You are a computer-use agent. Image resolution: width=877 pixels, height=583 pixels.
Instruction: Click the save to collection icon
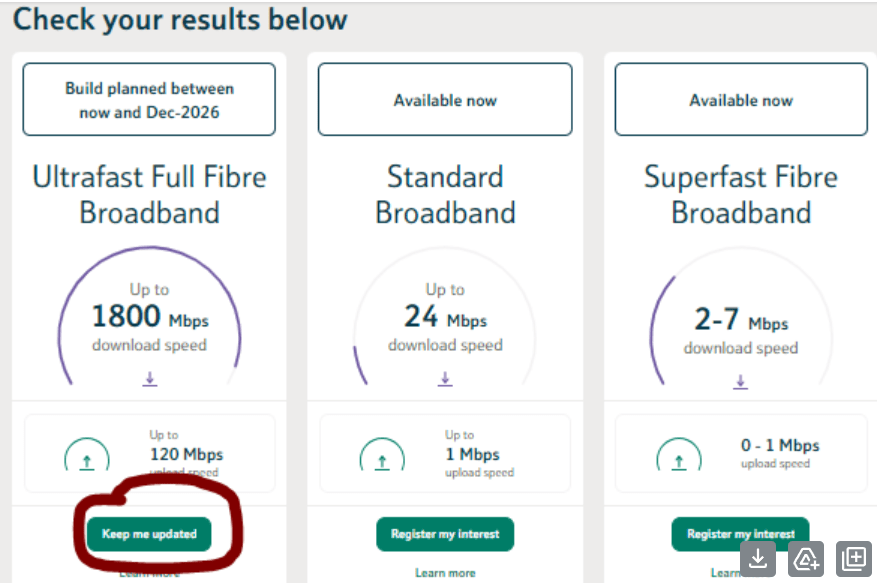coord(854,559)
